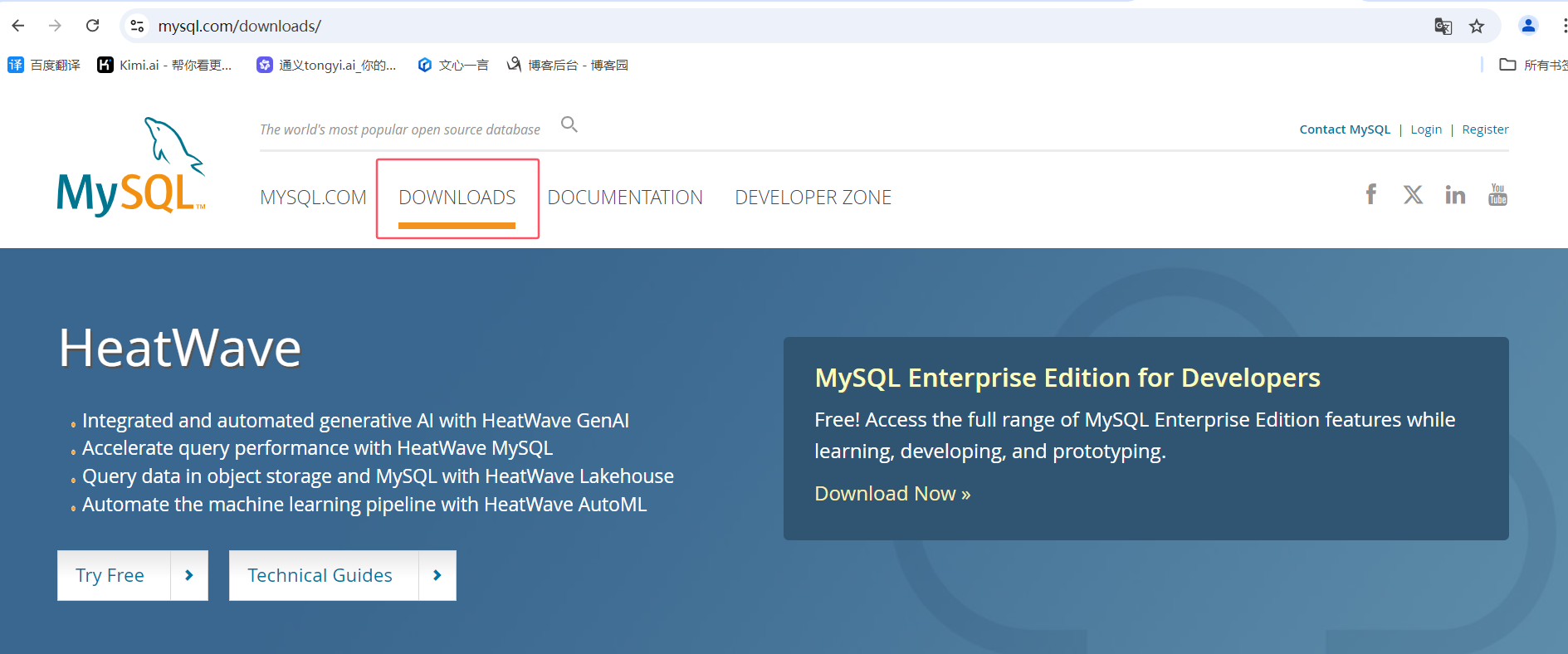
Task: Select the DOCUMENTATION navigation tab
Action: tap(625, 198)
